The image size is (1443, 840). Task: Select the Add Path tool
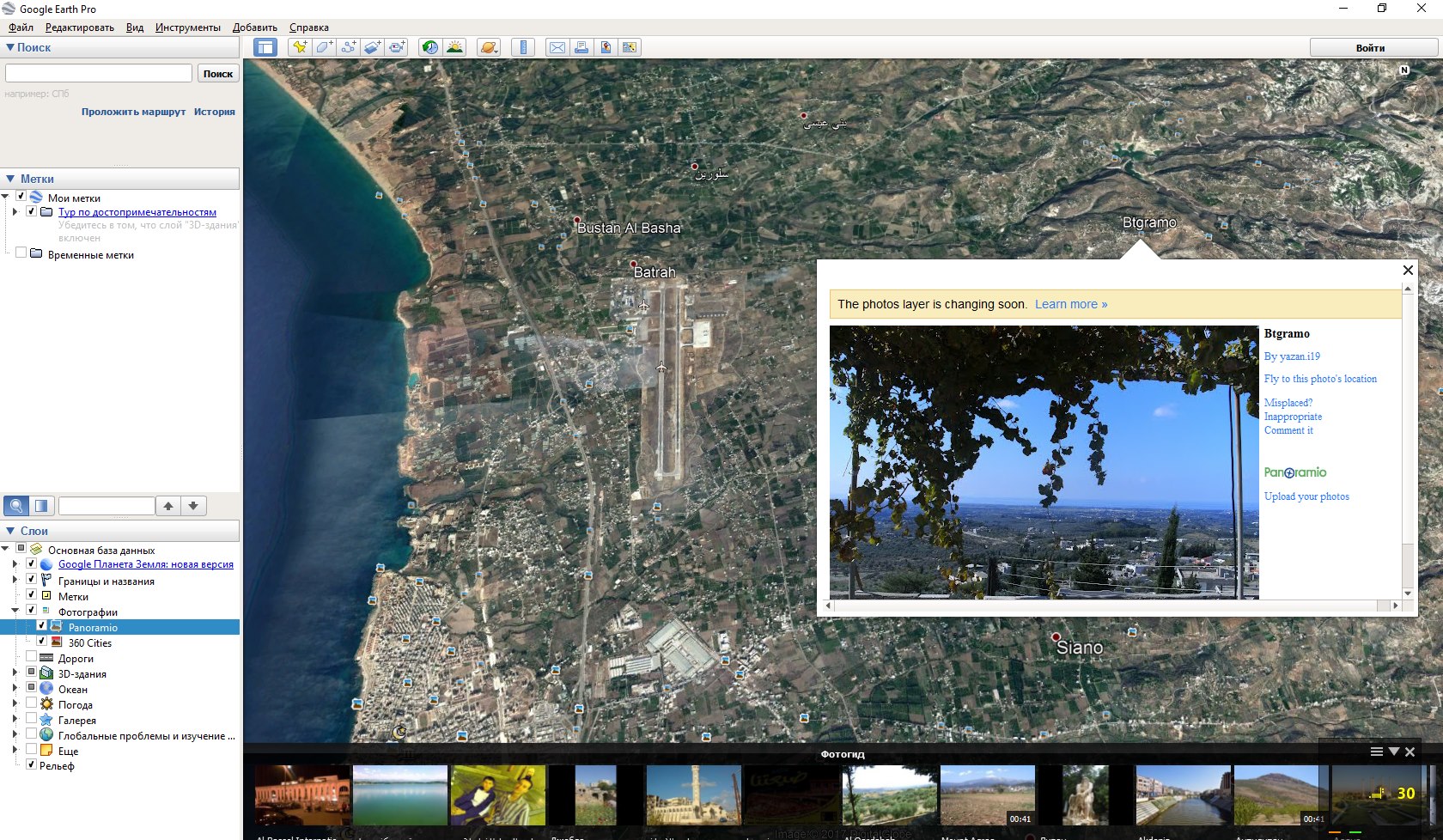348,47
